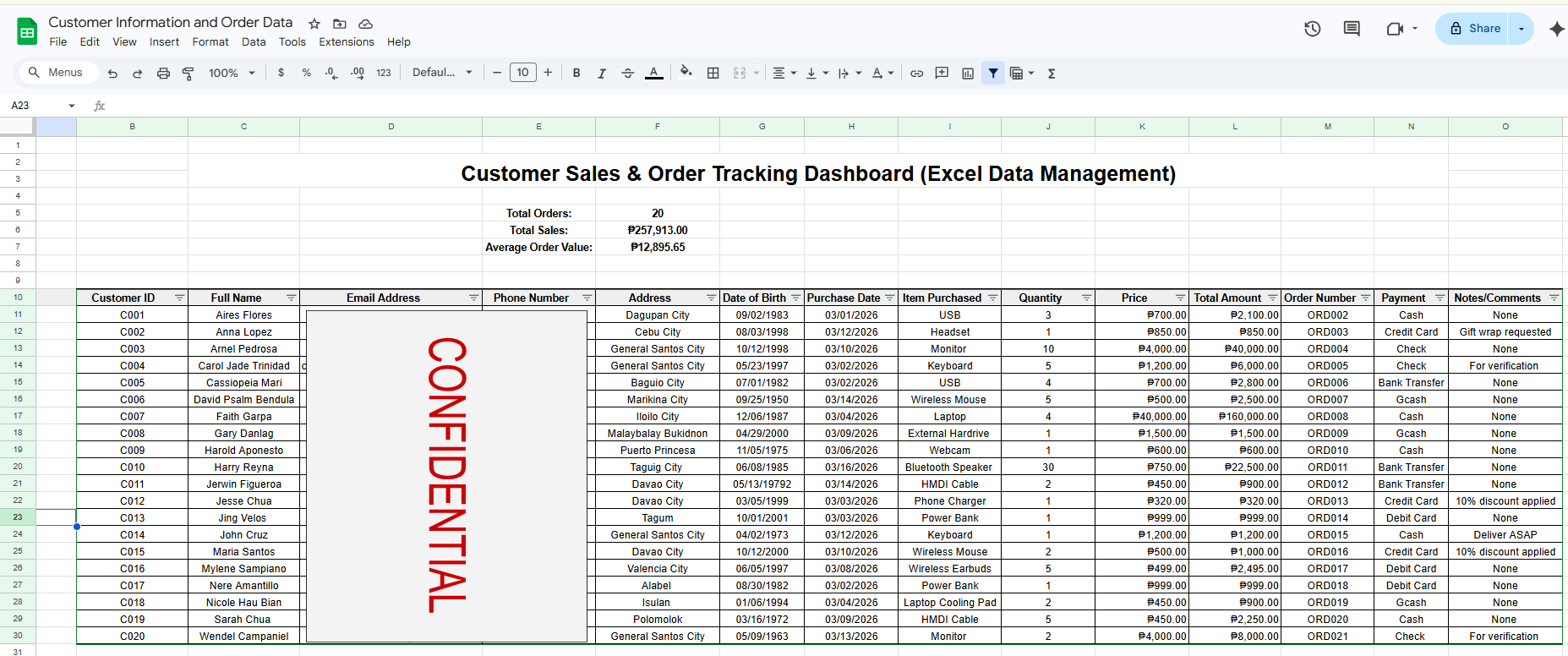The width and height of the screenshot is (1568, 656).
Task: Open the name box dropdown arrow
Action: point(72,106)
